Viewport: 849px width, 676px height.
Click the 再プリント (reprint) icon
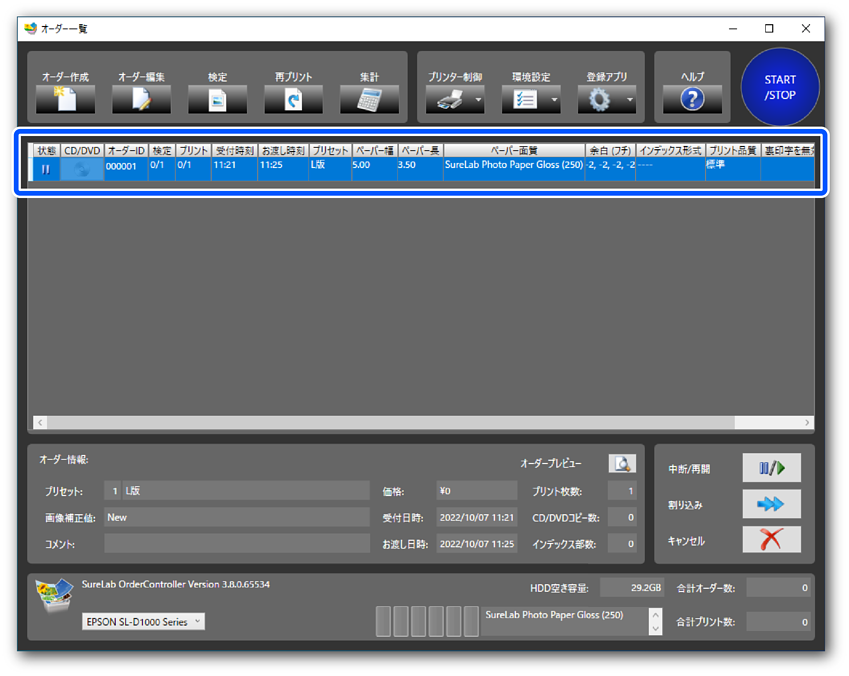[x=293, y=99]
